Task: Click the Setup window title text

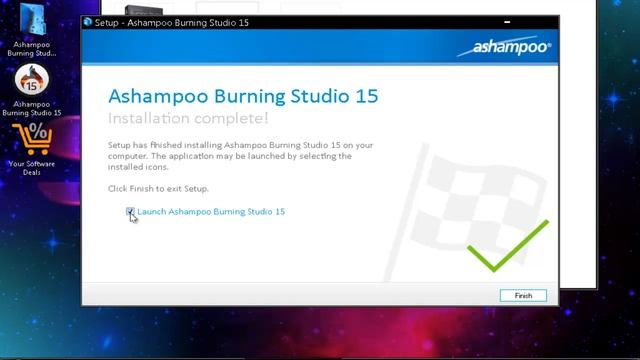Action: pos(172,22)
